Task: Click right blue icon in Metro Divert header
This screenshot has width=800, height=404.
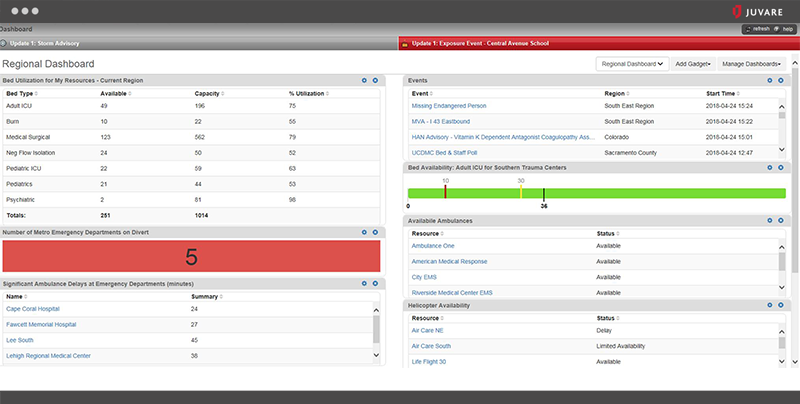Action: pyautogui.click(x=375, y=232)
